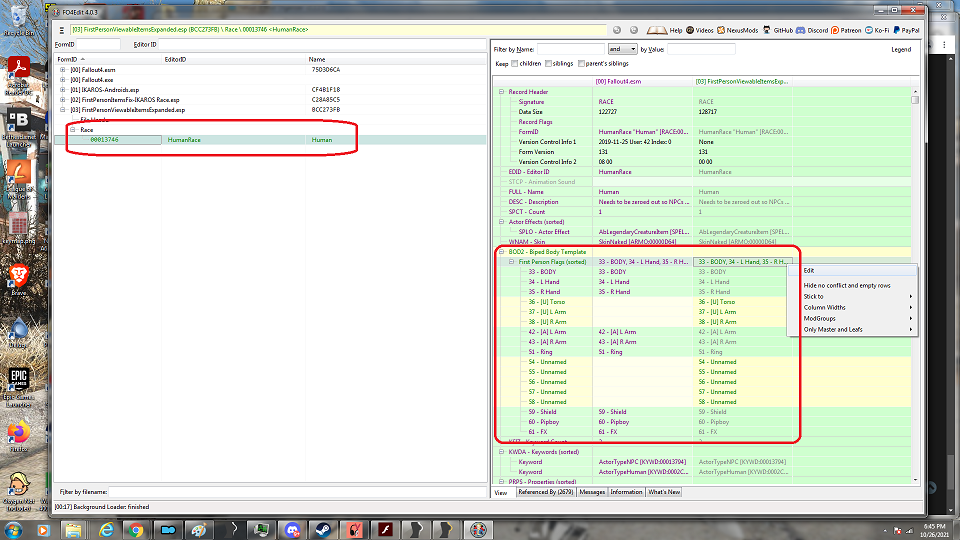Open Google Chrome from taskbar
The image size is (960, 540).
[136, 530]
